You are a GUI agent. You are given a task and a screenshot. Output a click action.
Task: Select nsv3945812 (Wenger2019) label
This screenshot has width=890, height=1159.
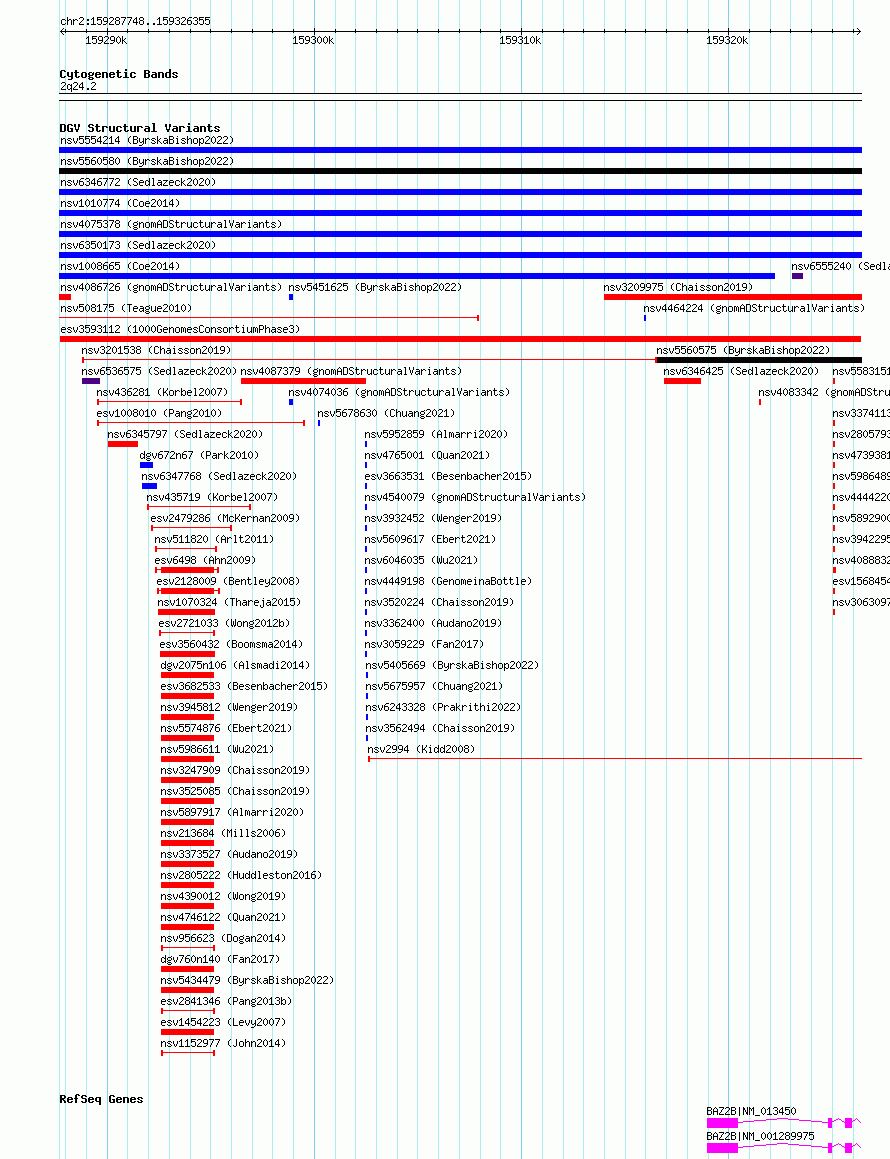[x=229, y=707]
